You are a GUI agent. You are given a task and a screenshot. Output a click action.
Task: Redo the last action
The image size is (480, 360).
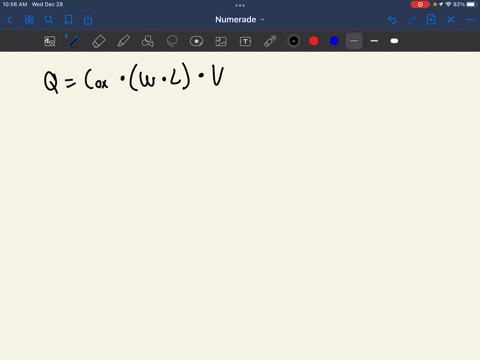[x=412, y=20]
